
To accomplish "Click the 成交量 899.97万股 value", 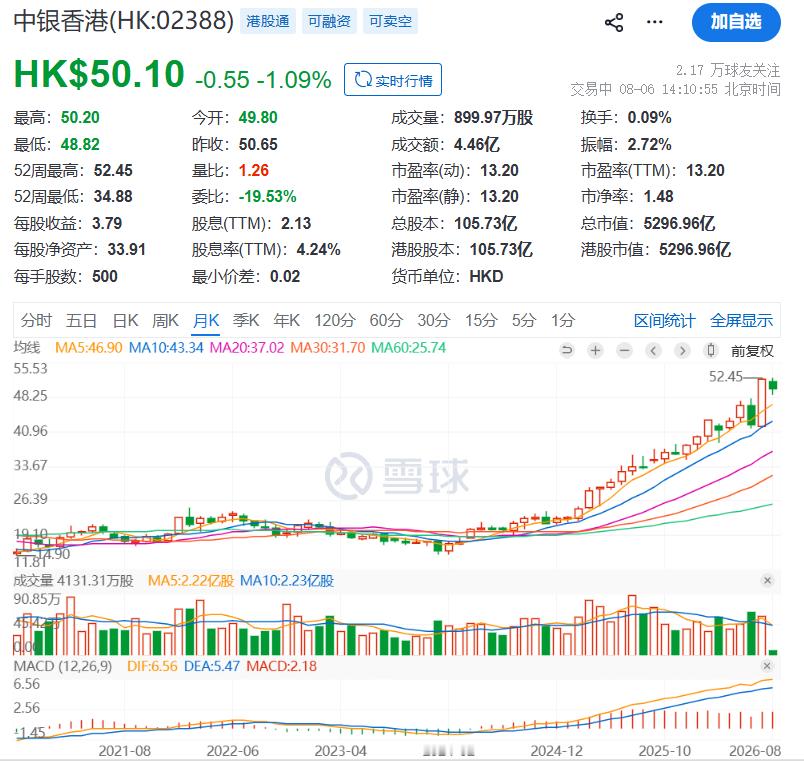I will 493,117.
